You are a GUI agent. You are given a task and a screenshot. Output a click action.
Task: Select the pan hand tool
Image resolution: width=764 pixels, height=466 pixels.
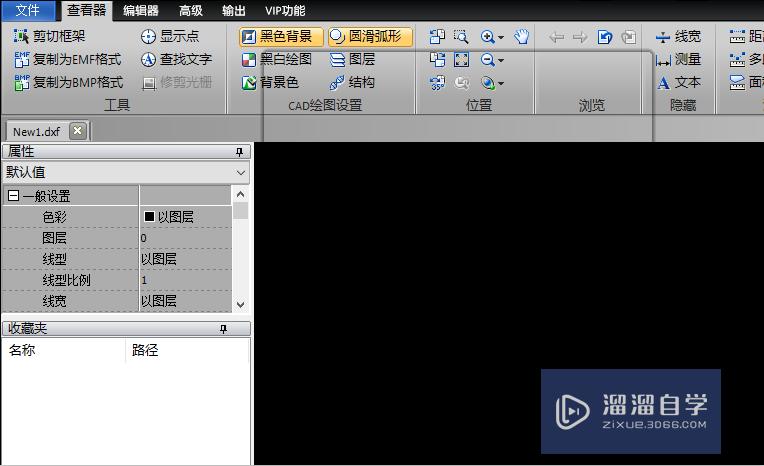pos(521,37)
